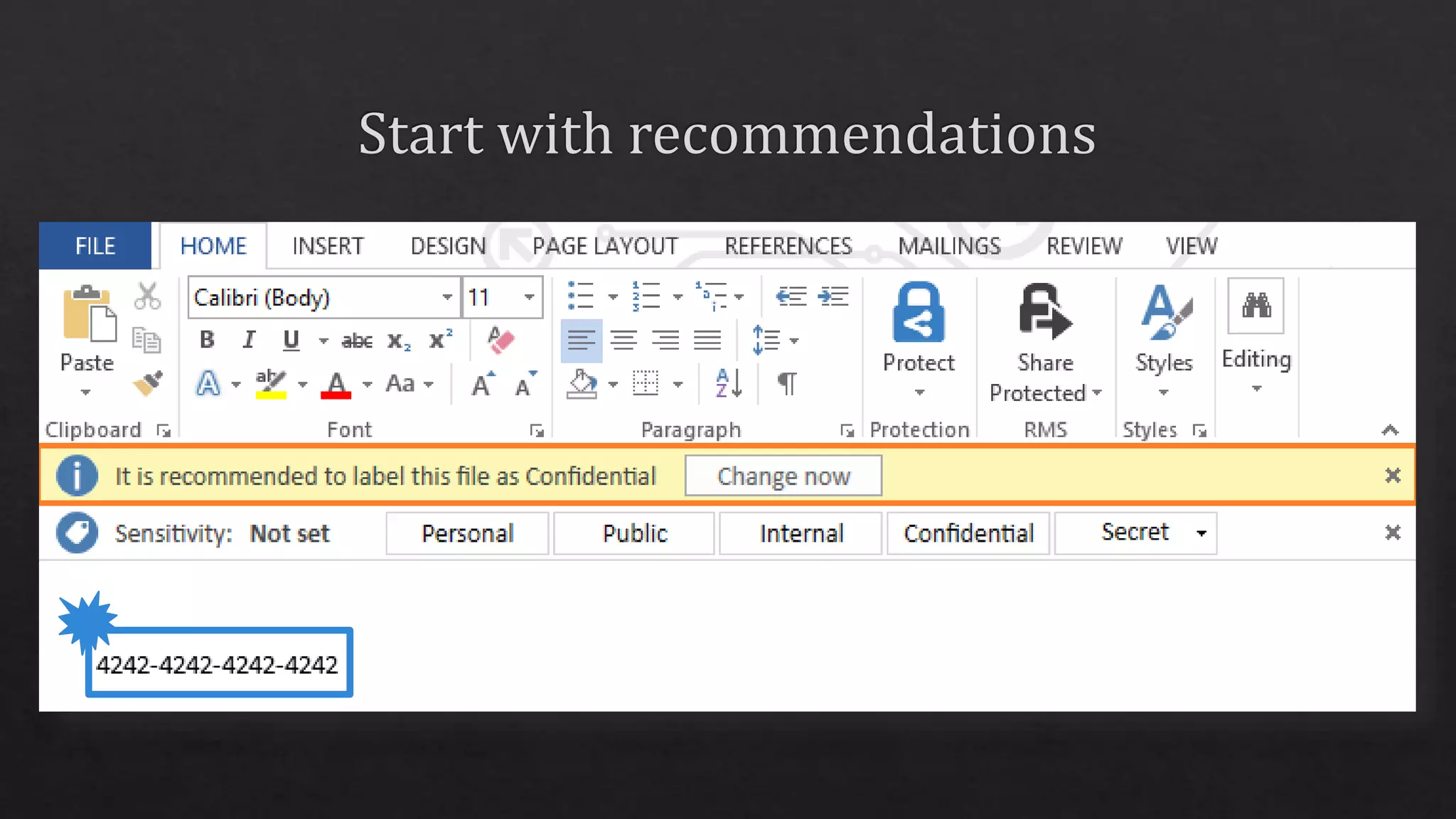Toggle Italic formatting
Image resolution: width=1456 pixels, height=819 pixels.
pyautogui.click(x=248, y=340)
